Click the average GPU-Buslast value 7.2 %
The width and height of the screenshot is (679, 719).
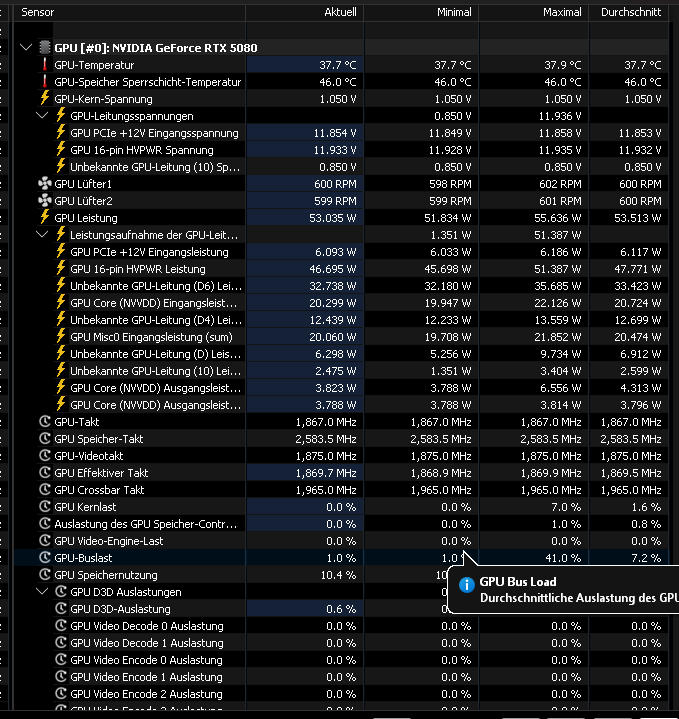pos(646,558)
